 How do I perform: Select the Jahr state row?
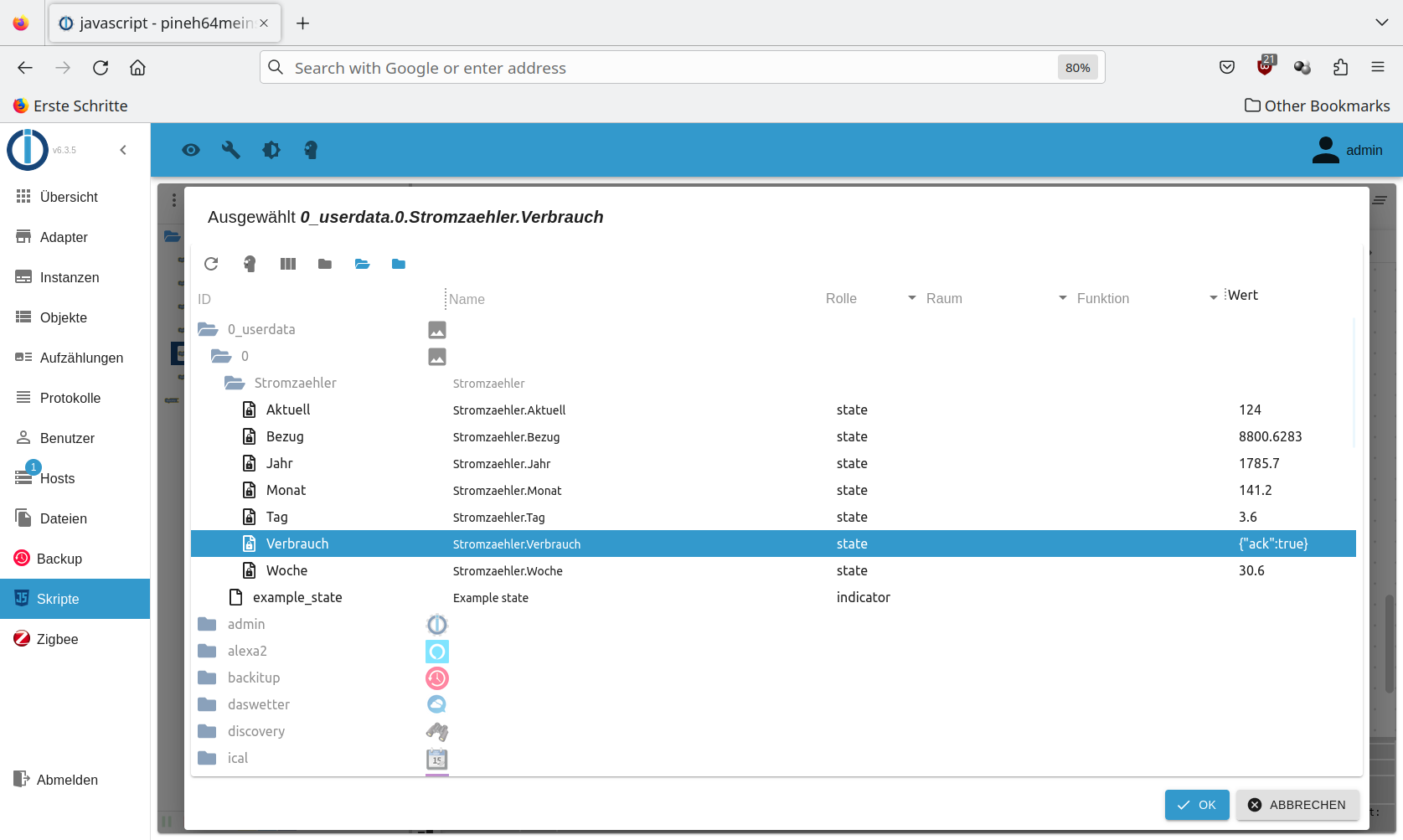[x=773, y=463]
